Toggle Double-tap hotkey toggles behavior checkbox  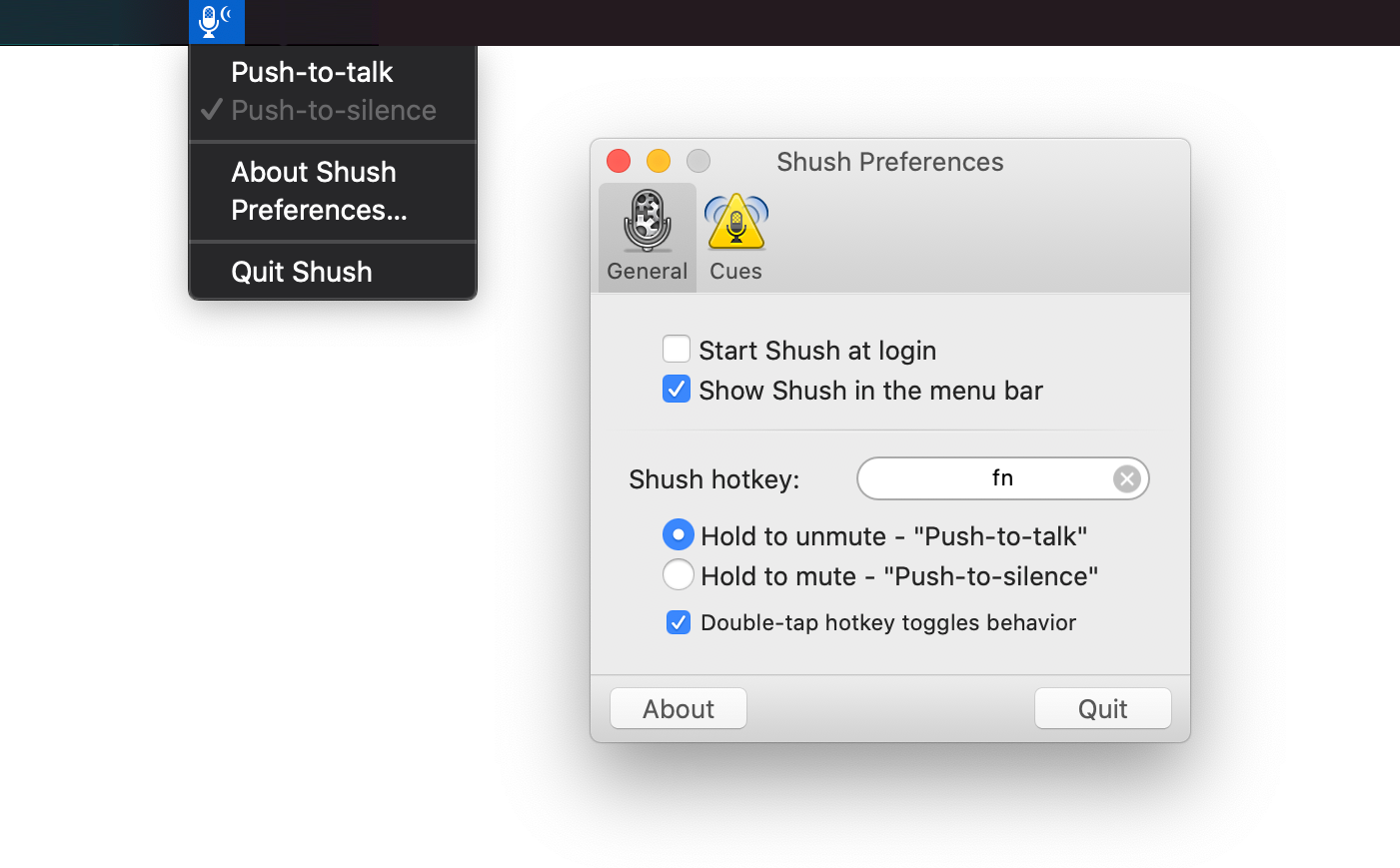[679, 622]
